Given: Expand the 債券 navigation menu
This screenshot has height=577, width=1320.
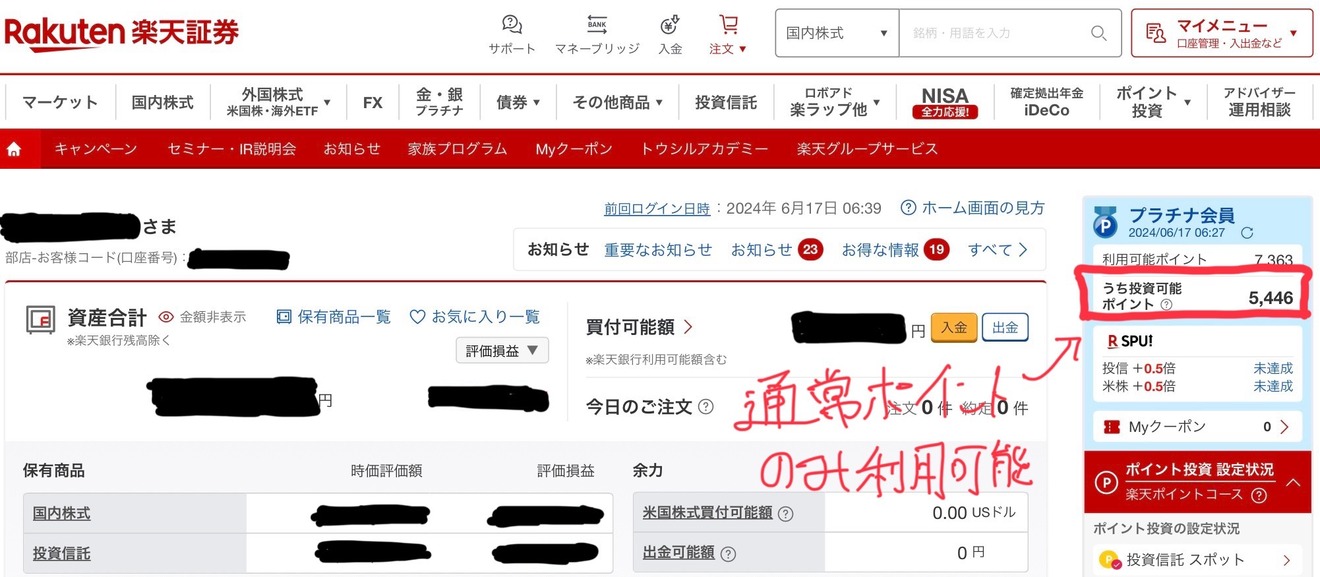Looking at the screenshot, I should pyautogui.click(x=518, y=102).
